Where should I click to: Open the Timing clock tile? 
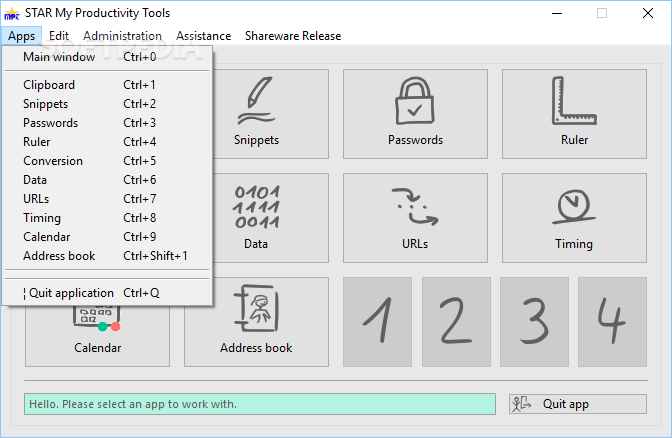(574, 218)
